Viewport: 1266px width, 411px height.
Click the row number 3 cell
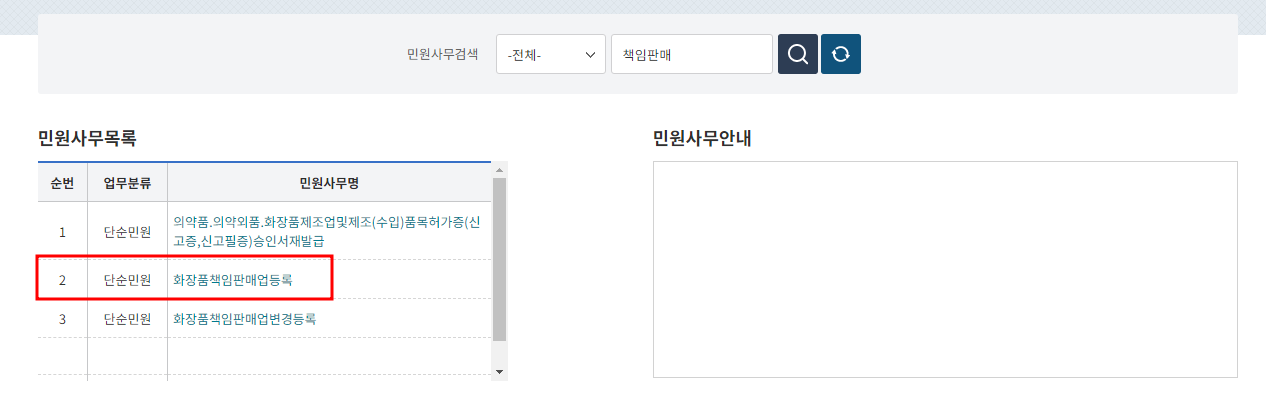click(62, 320)
